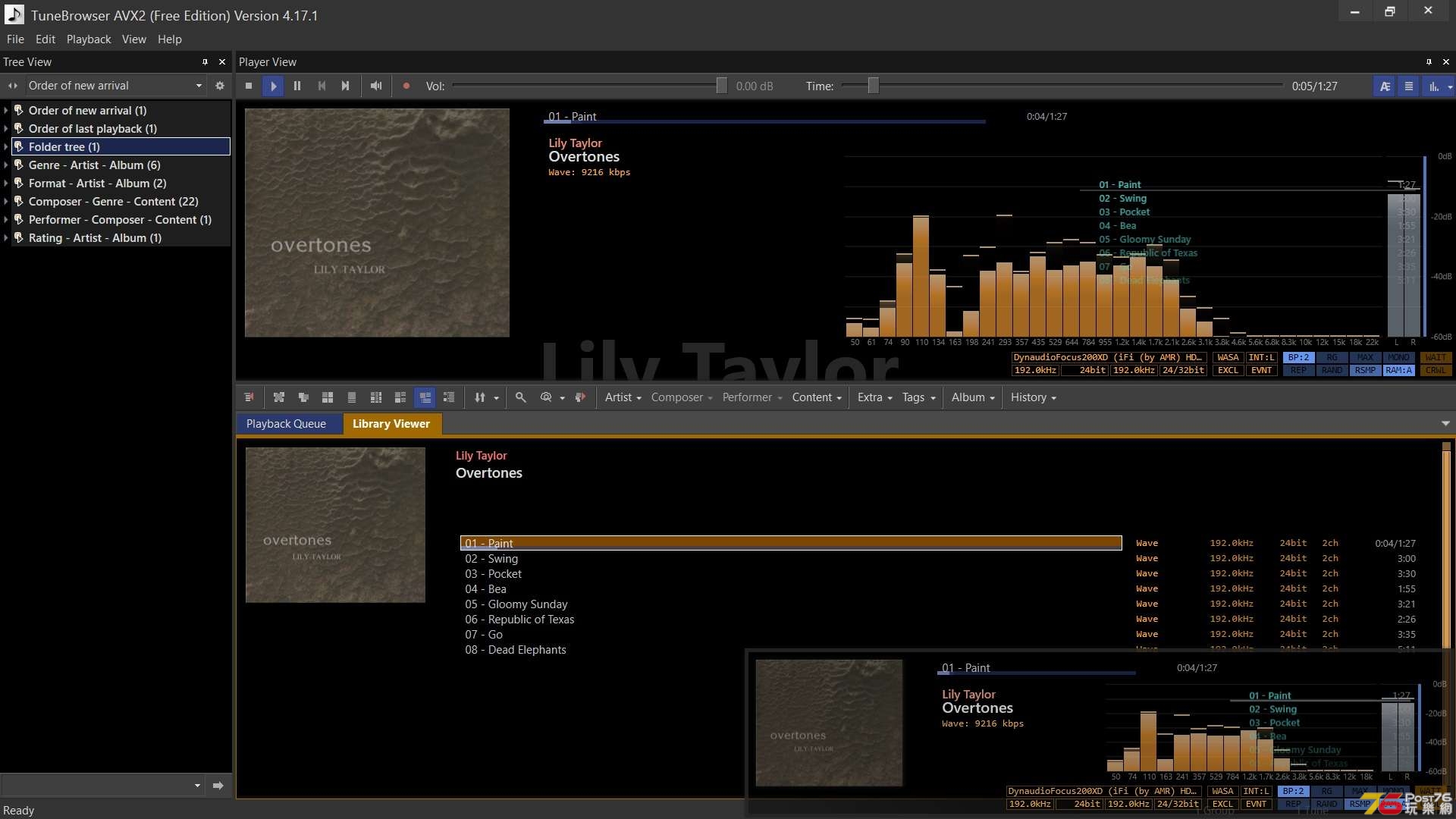The image size is (1456, 819).
Task: Open the Edit menu
Action: click(x=45, y=39)
